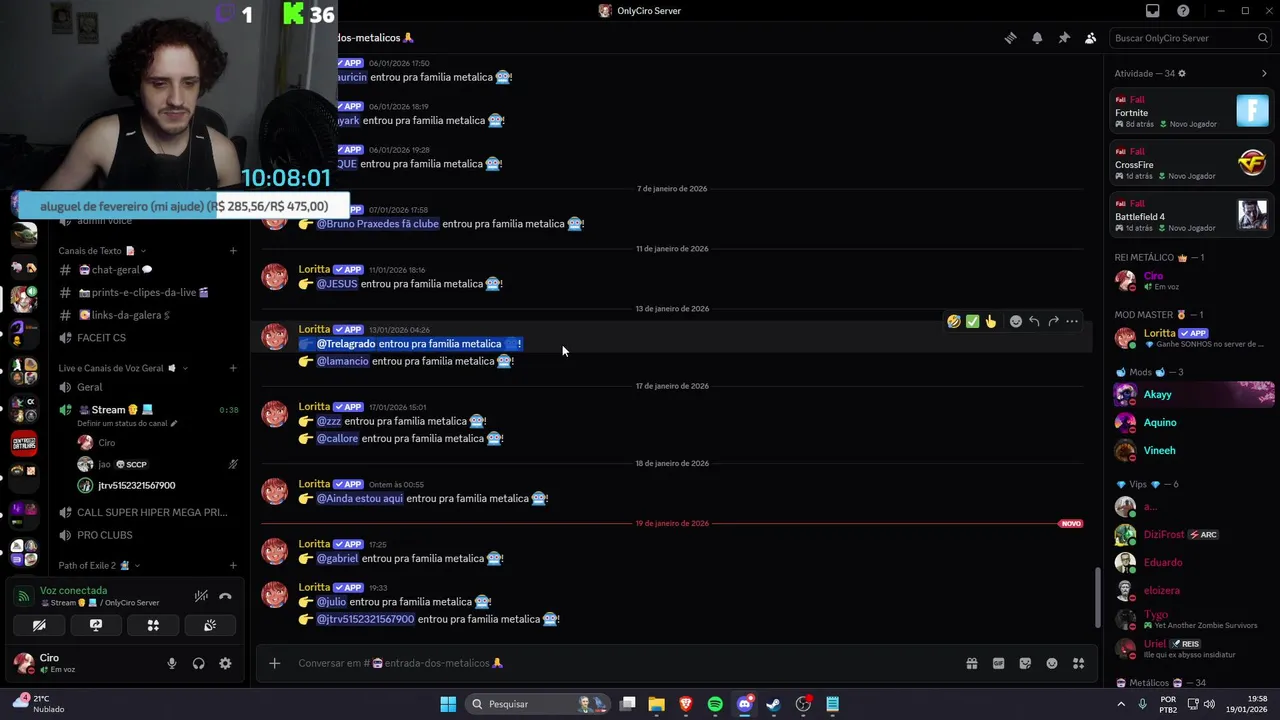Join the FACEIT CS voice channel
The width and height of the screenshot is (1280, 720).
point(148,338)
